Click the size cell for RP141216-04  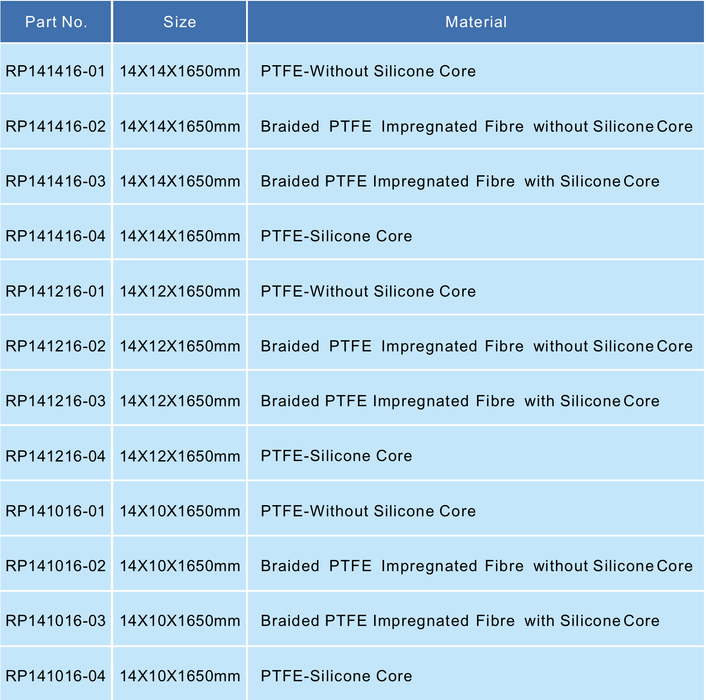180,456
